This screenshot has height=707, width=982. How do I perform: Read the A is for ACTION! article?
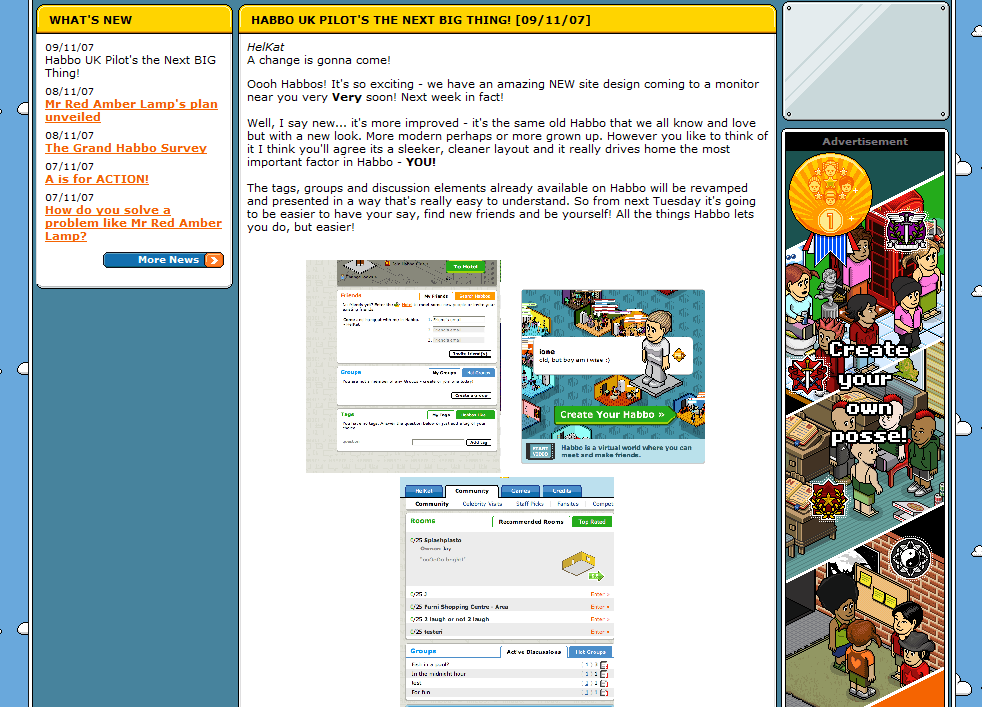[x=97, y=179]
